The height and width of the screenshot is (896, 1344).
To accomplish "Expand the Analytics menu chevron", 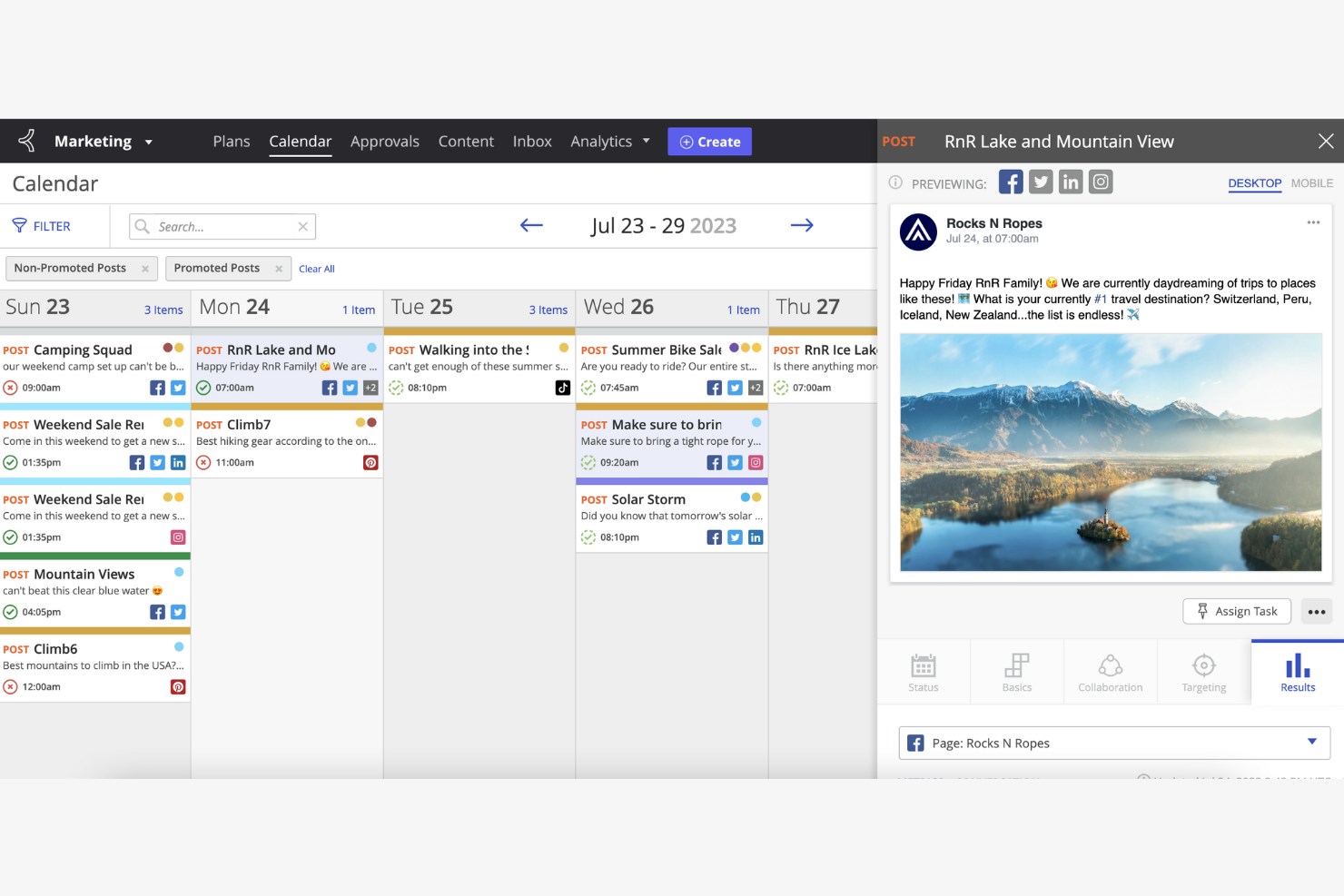I will (x=646, y=141).
